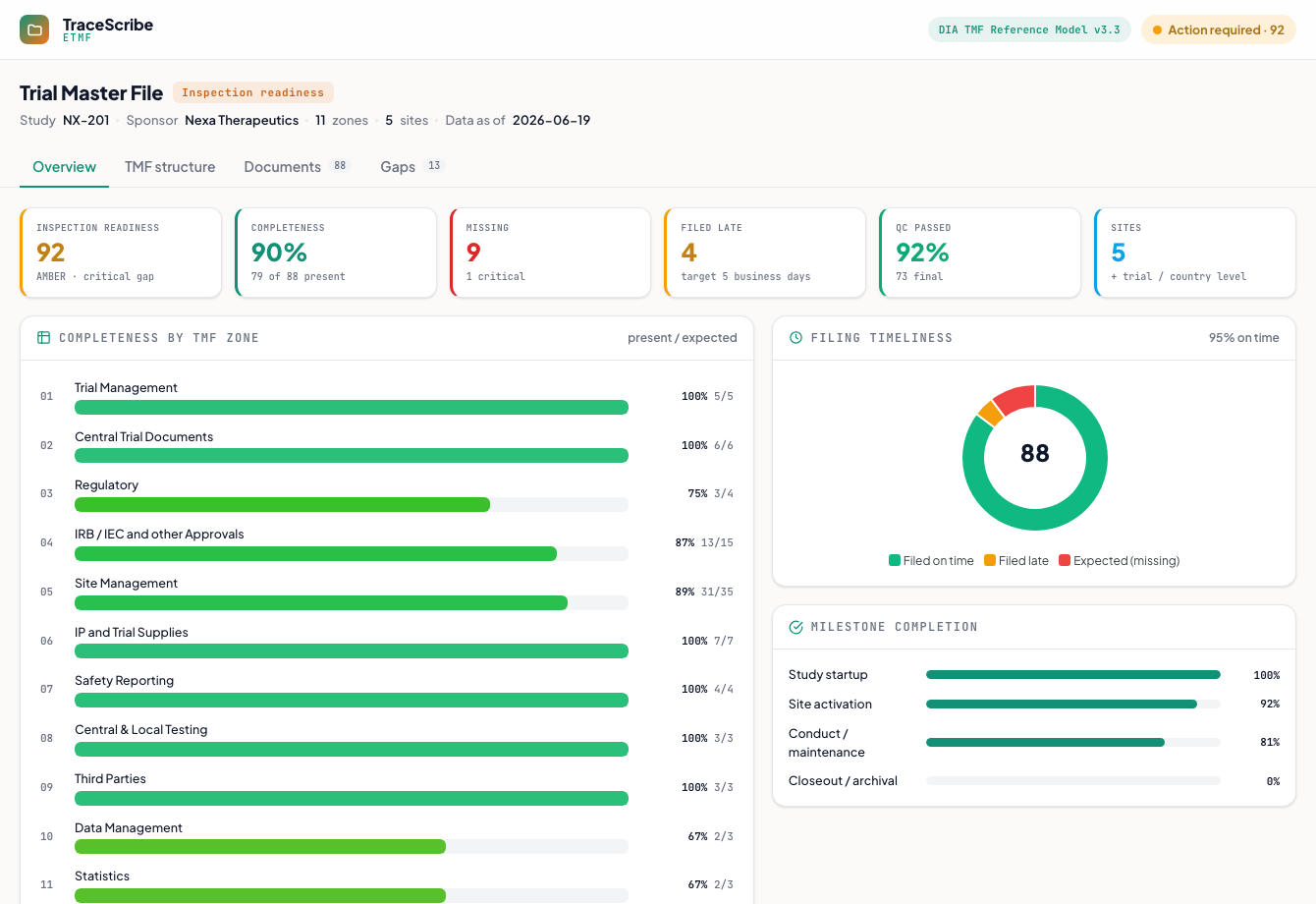Click the 95% on time text
Screen dimensions: 1316x904
(1243, 338)
